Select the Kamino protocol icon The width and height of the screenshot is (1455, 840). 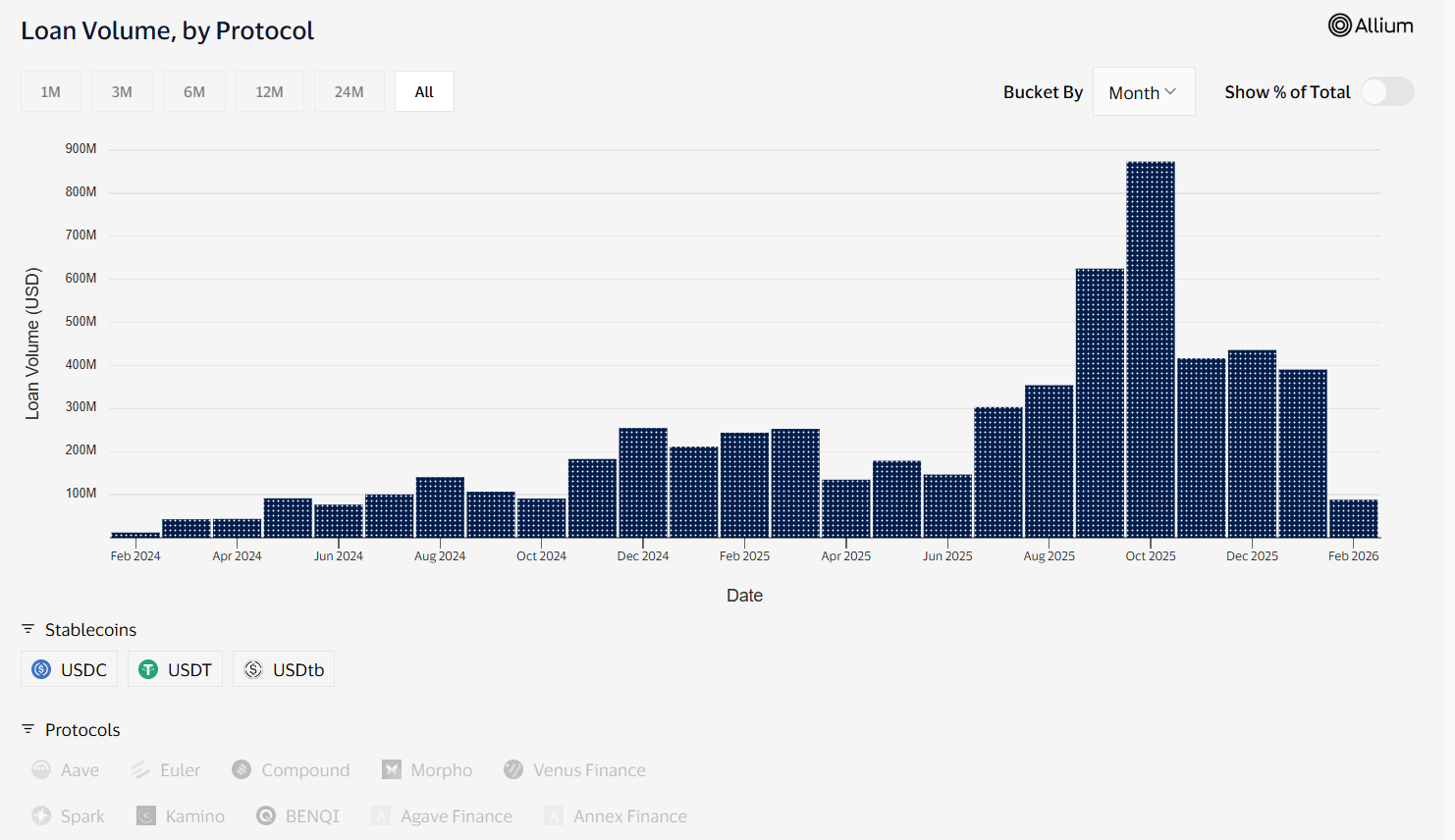pyautogui.click(x=145, y=815)
